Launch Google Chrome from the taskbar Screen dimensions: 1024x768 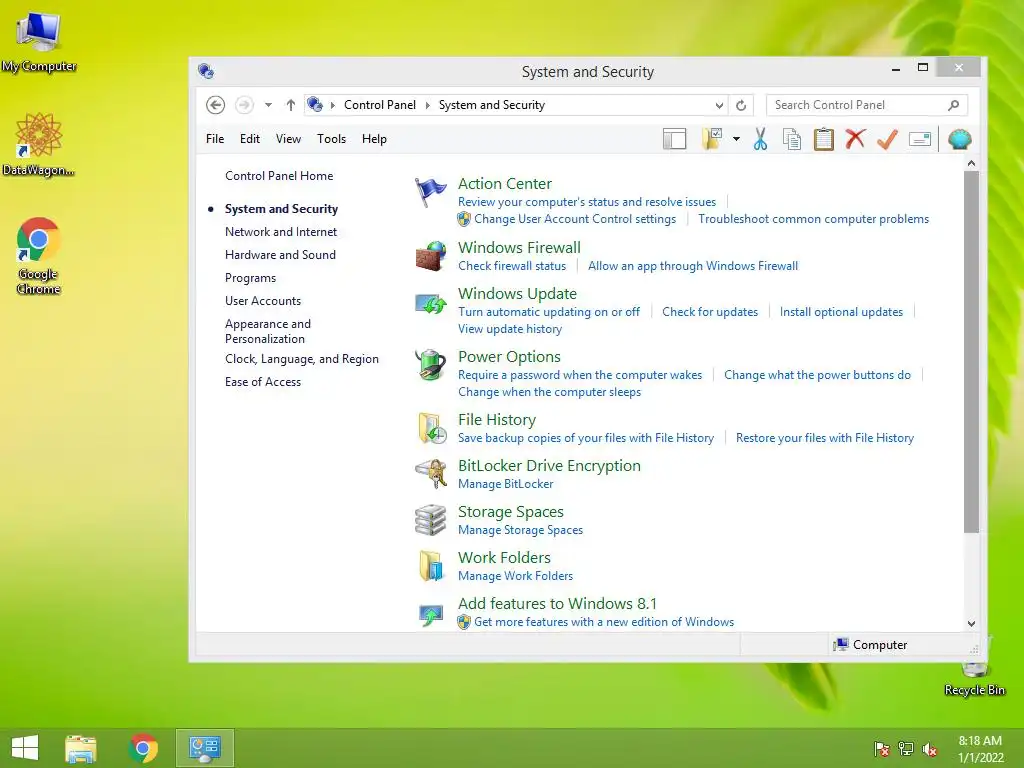click(143, 748)
